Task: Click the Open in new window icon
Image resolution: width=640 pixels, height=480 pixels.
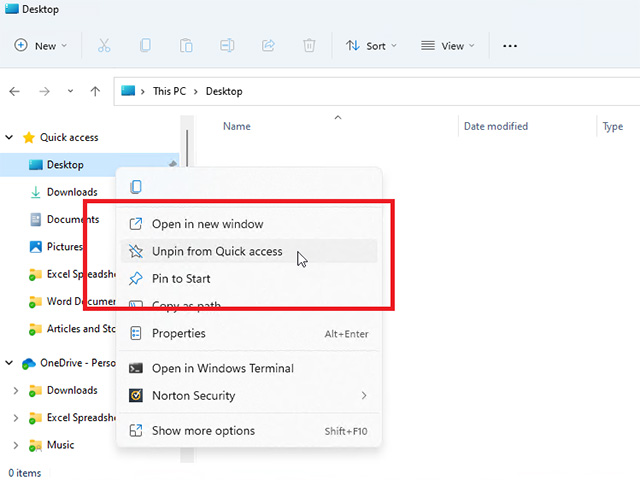Action: (x=136, y=224)
